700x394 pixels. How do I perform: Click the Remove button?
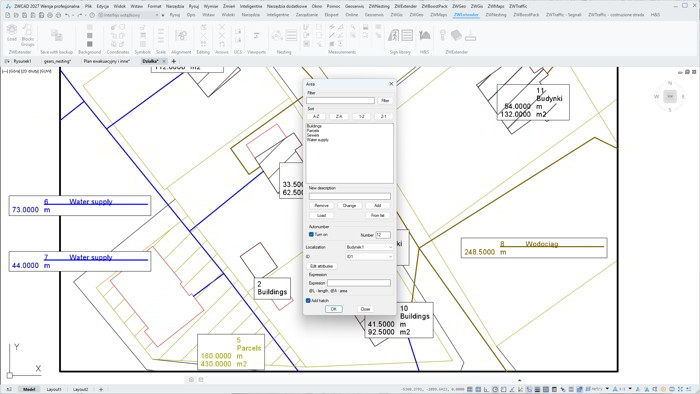tap(321, 206)
